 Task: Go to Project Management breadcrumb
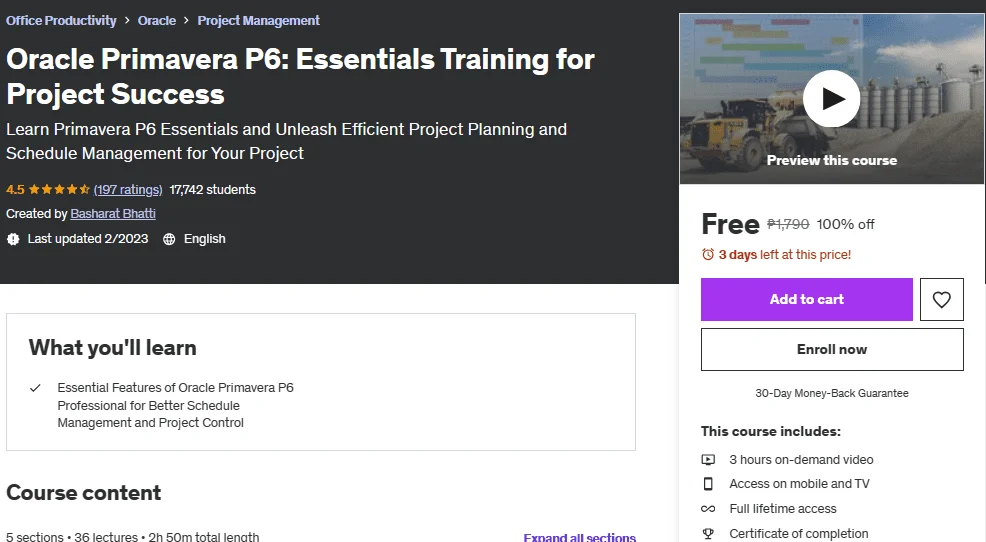258,21
